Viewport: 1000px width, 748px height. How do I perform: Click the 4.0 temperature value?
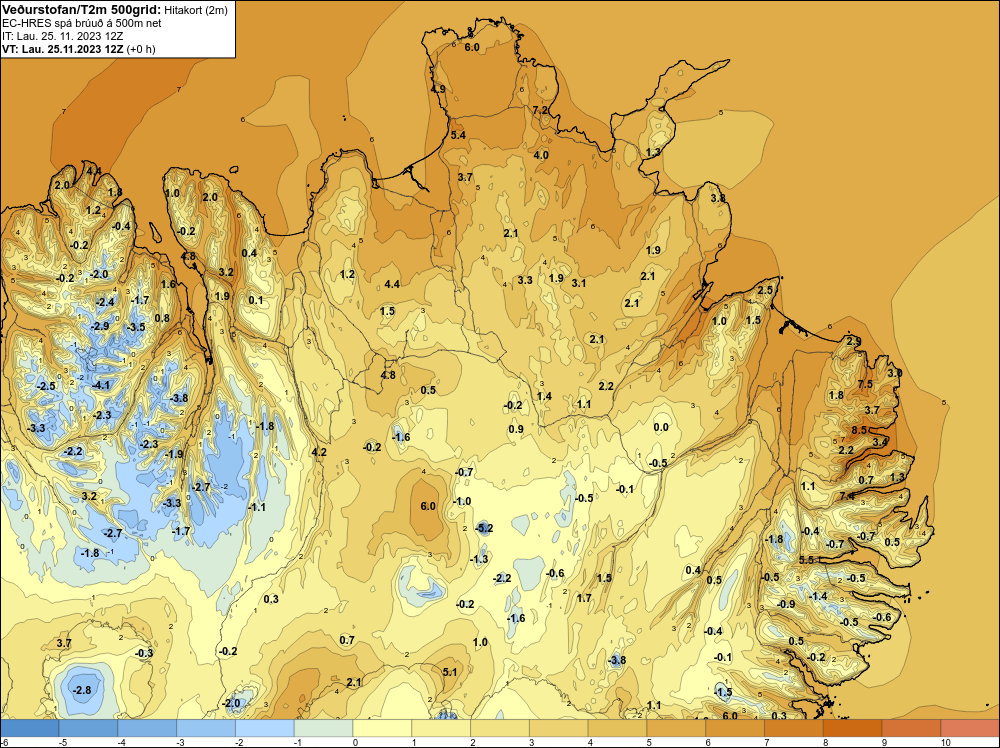(541, 155)
